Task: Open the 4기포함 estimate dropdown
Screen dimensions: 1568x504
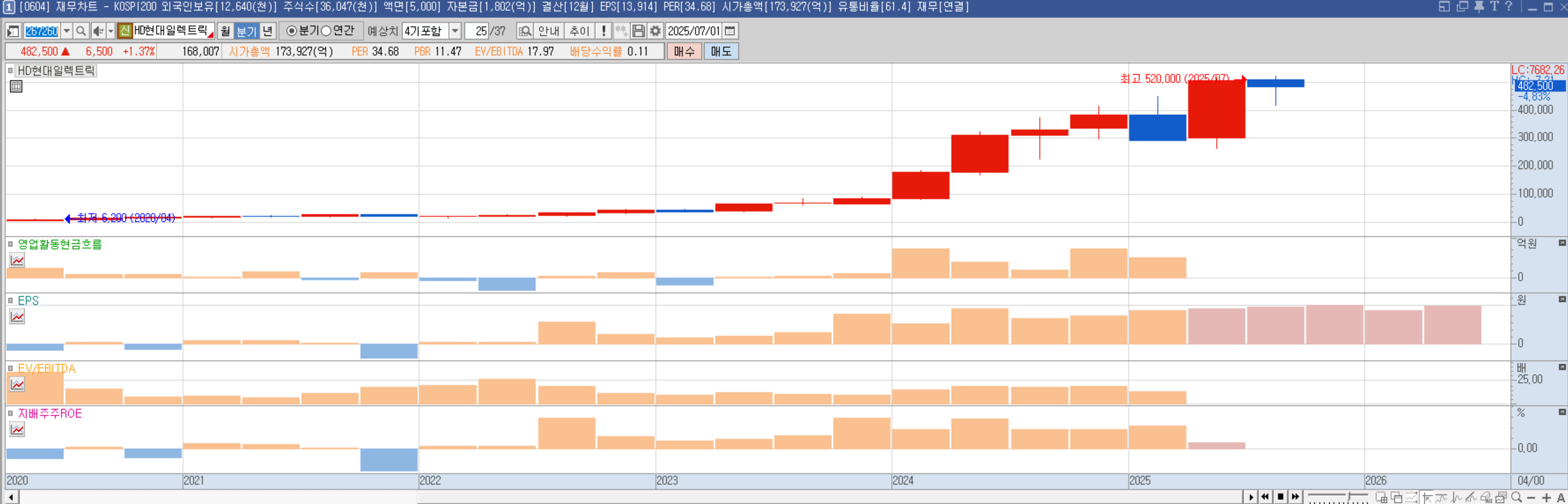Action: tap(455, 31)
